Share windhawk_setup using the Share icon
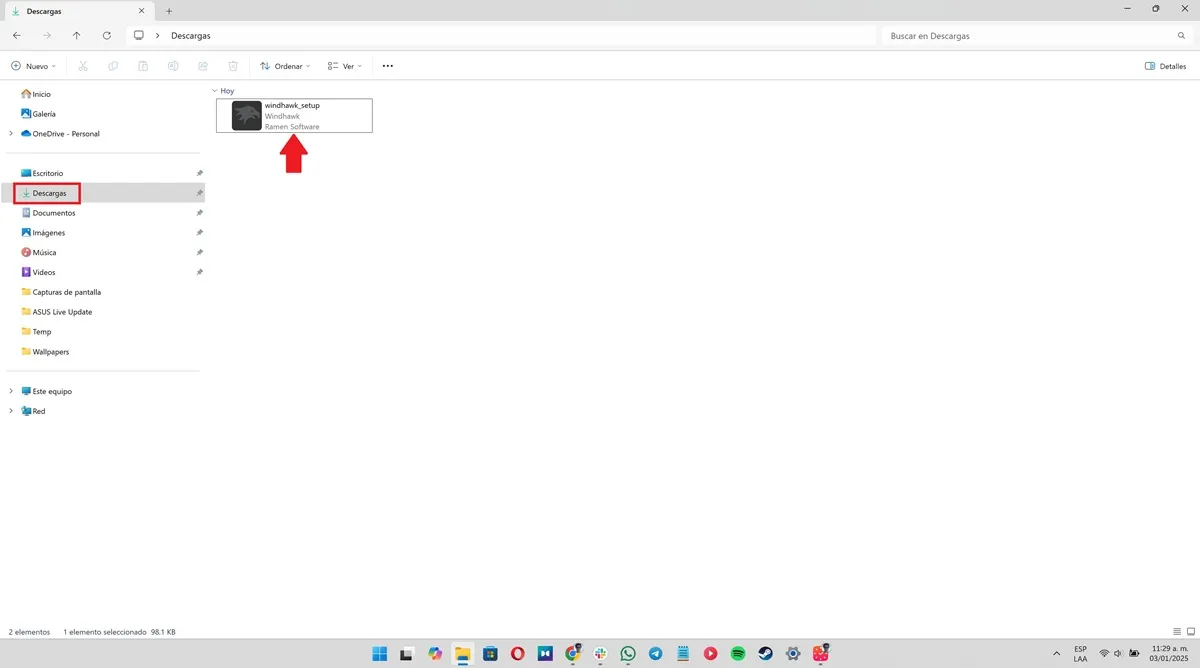Screen dimensions: 1200x668 pos(203,66)
